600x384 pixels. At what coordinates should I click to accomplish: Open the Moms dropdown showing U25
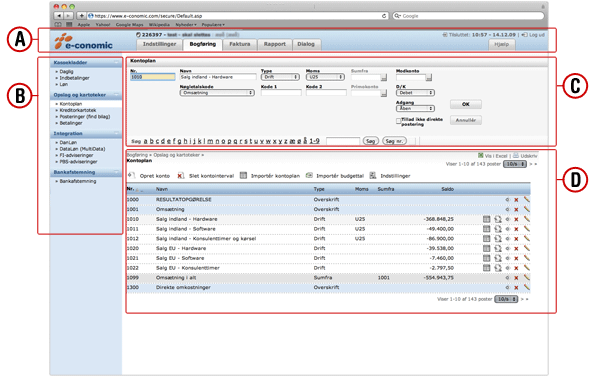click(325, 77)
